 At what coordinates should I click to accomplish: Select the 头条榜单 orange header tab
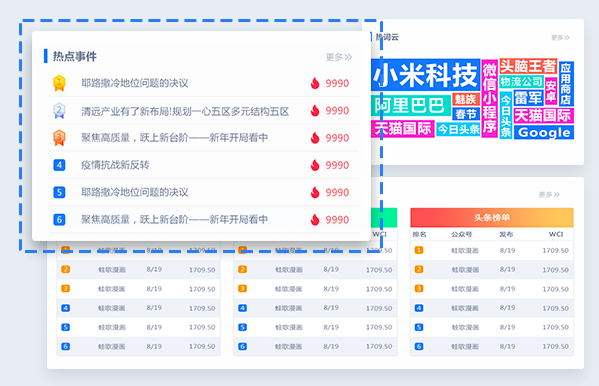[492, 217]
